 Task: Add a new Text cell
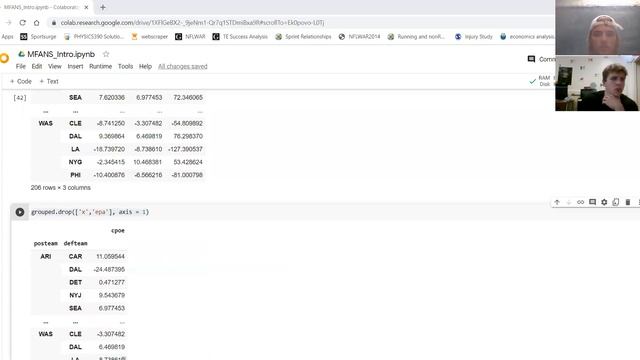click(x=49, y=81)
